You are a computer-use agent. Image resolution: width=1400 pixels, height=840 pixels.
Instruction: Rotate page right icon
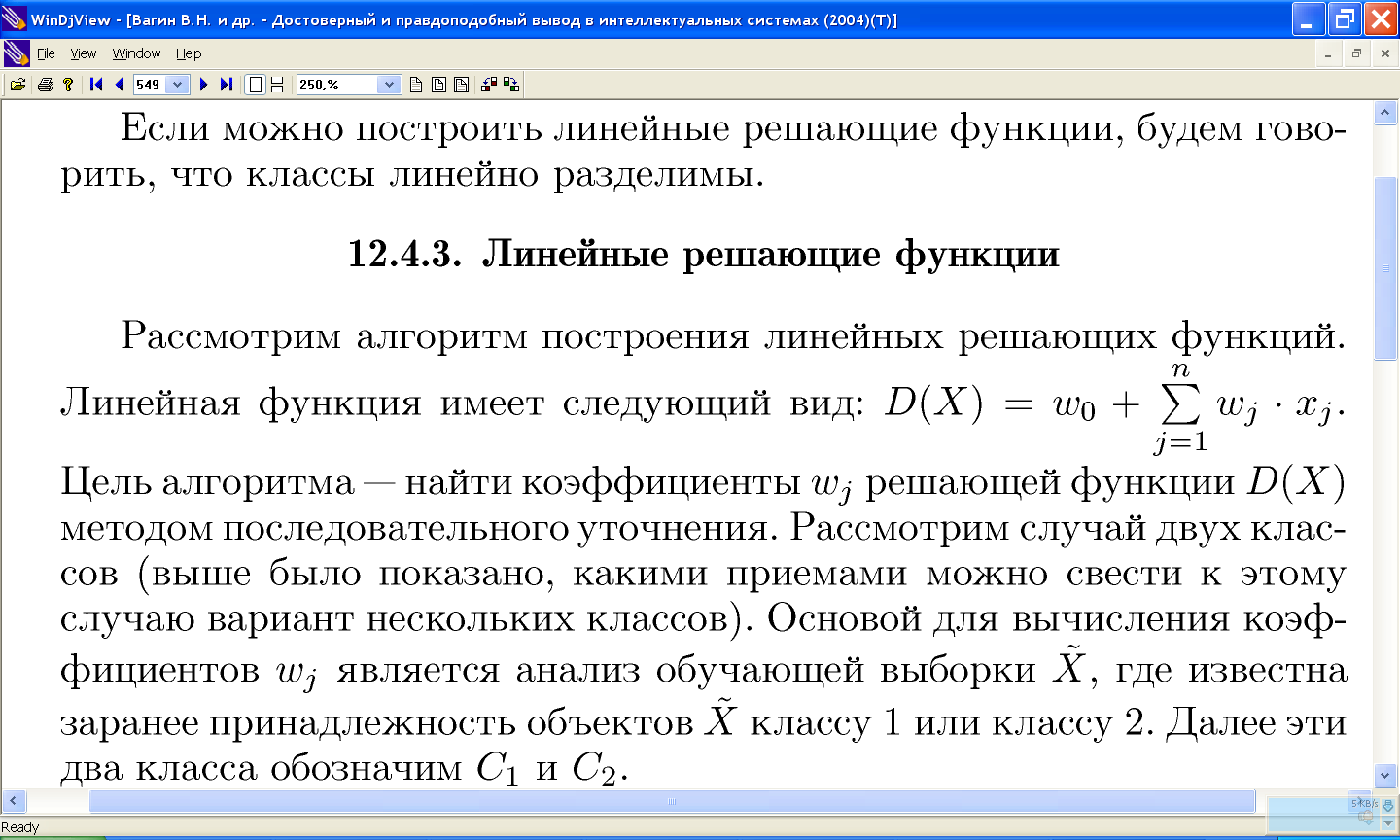[511, 85]
